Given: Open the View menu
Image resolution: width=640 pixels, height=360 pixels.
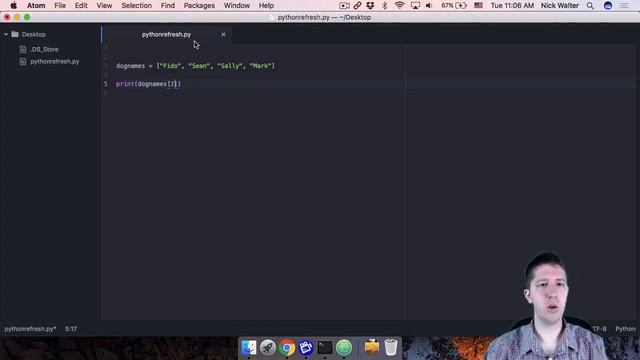Looking at the screenshot, I should [104, 6].
